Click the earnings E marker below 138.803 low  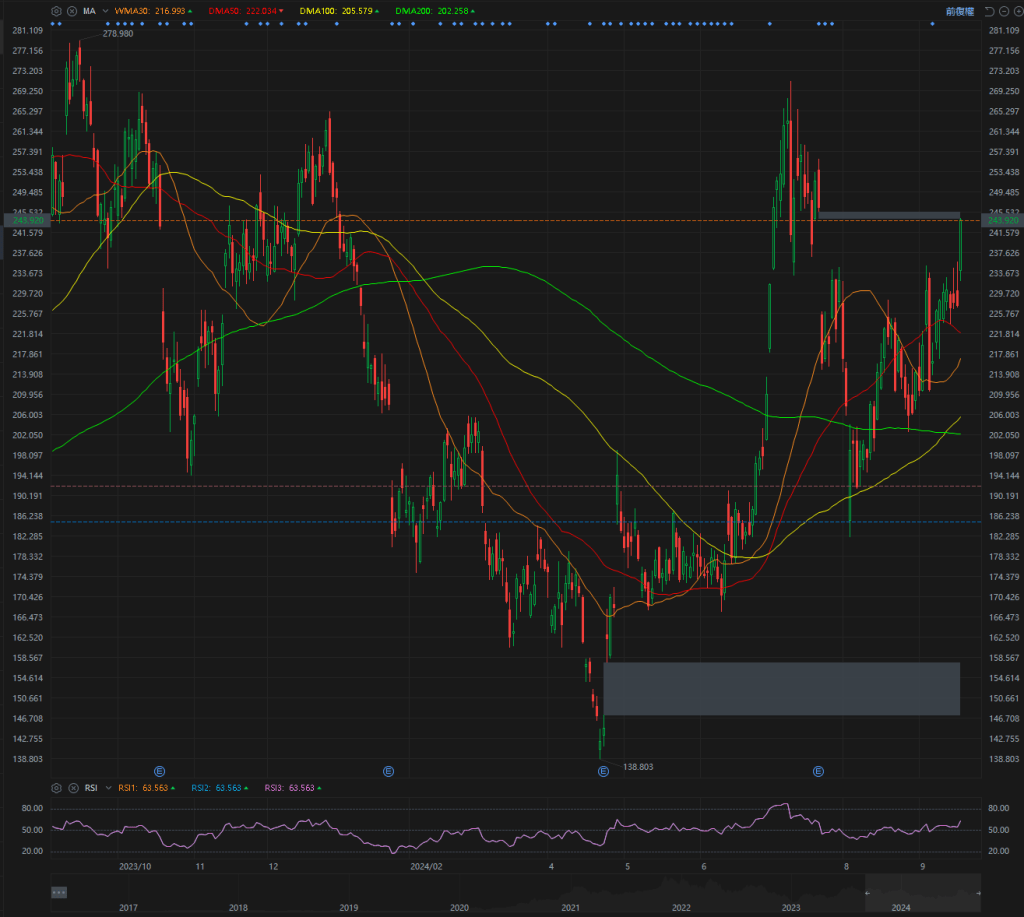click(x=603, y=771)
